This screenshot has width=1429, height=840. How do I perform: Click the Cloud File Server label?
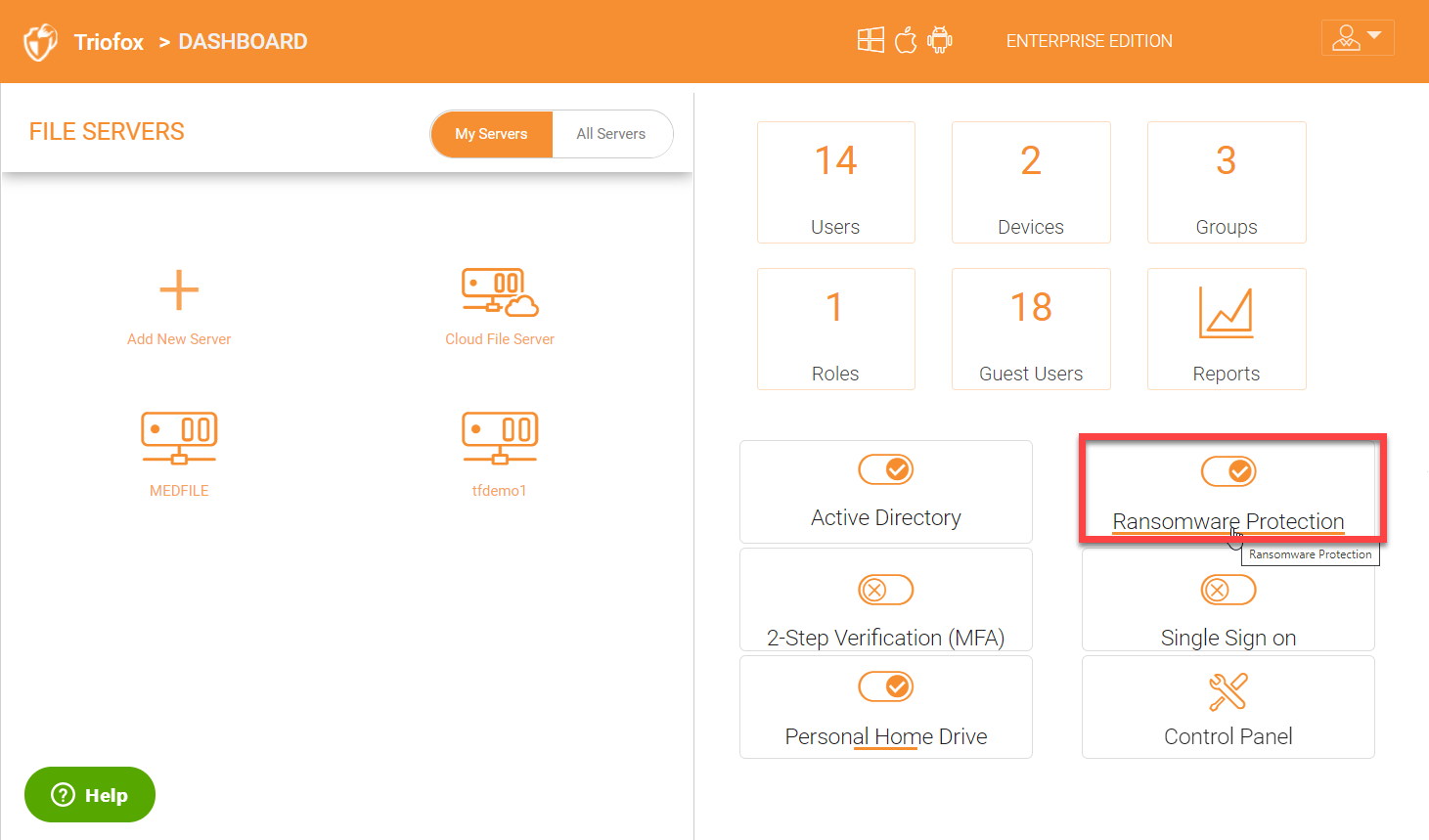click(x=500, y=339)
